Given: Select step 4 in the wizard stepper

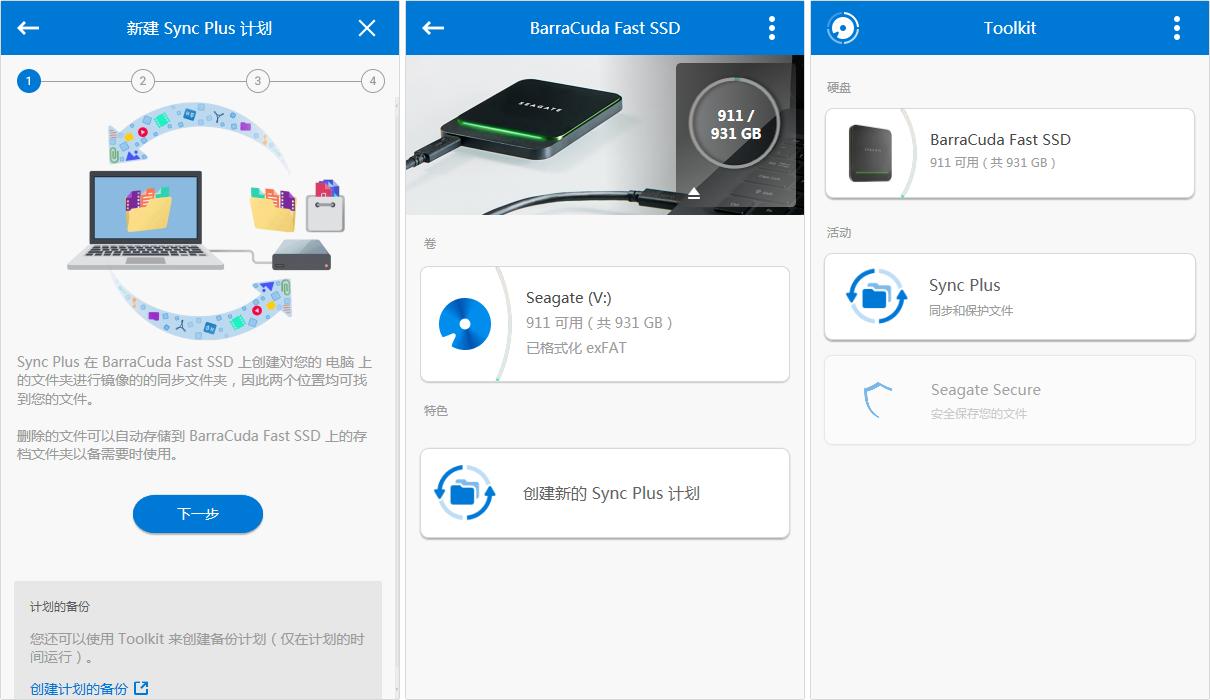Looking at the screenshot, I should [x=372, y=80].
